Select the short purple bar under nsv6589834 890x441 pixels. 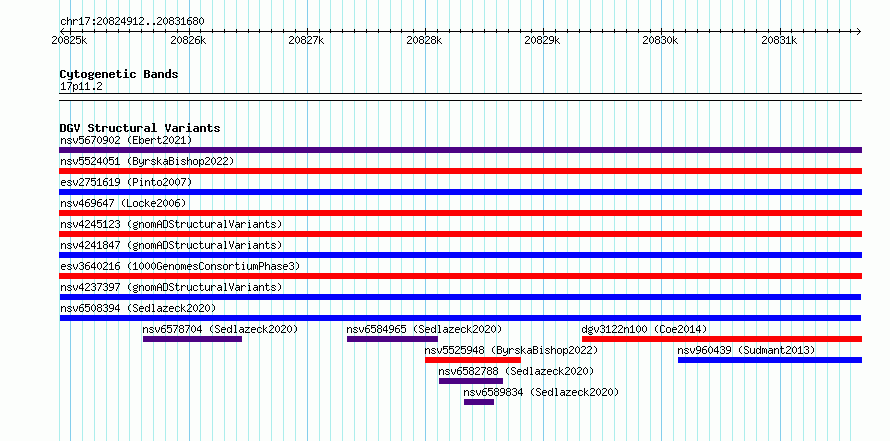[478, 402]
